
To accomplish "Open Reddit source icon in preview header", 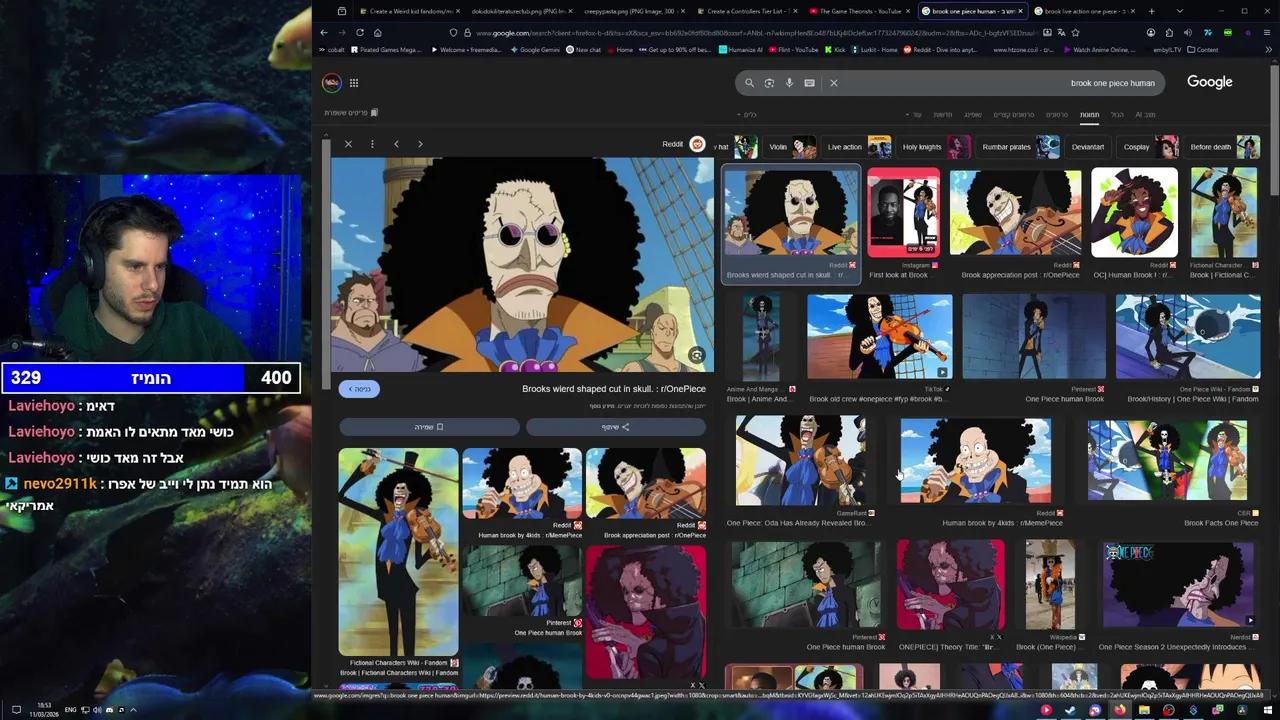I will (x=697, y=144).
